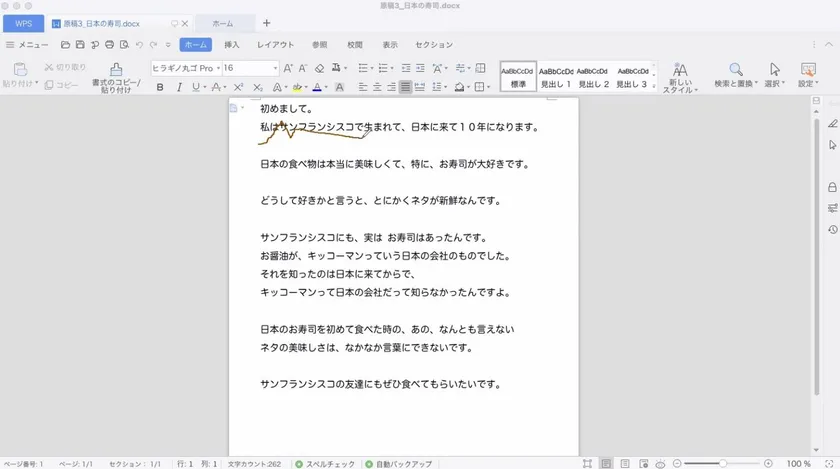The height and width of the screenshot is (469, 840).
Task: Open the レイアウト ribbon tab
Action: (x=276, y=45)
